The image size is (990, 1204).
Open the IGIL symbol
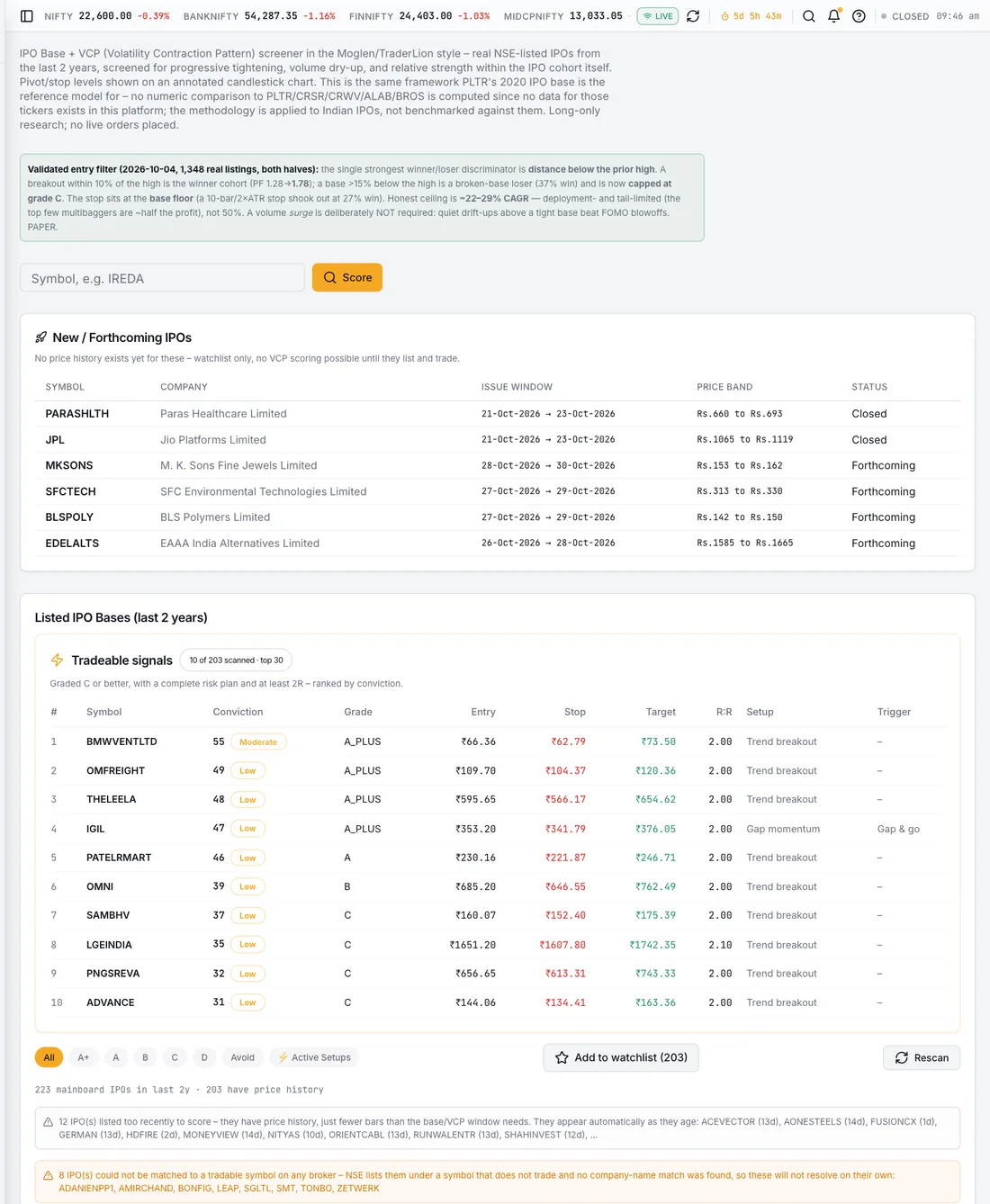pyautogui.click(x=95, y=829)
